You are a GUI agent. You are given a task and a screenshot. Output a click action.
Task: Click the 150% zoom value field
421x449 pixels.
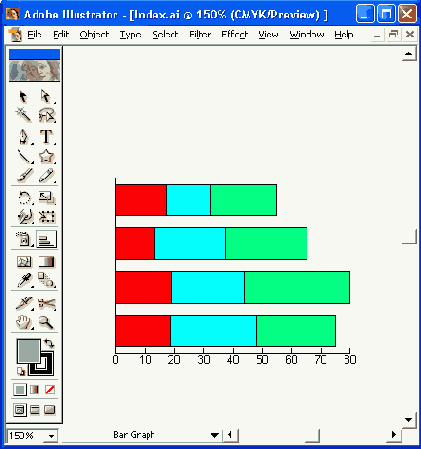[26, 436]
